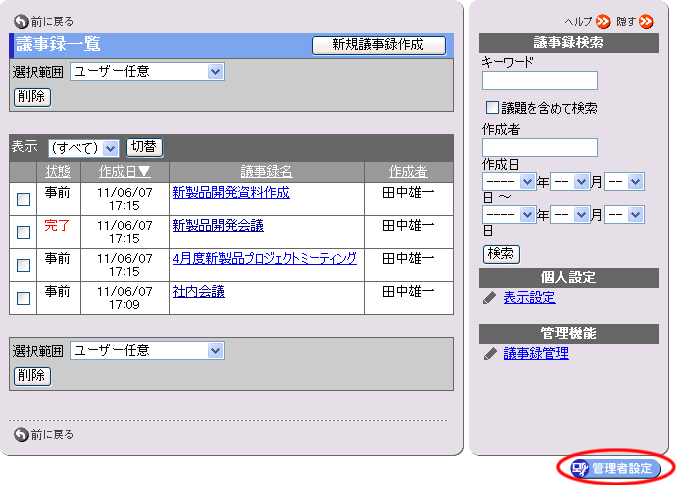684x485 pixels.
Task: Expand the start year dropdown under 作成日
Action: (508, 182)
